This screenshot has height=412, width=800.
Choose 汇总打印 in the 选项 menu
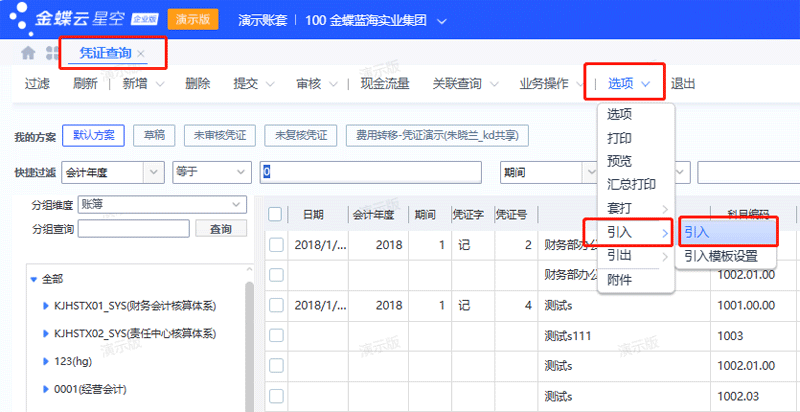[631, 184]
